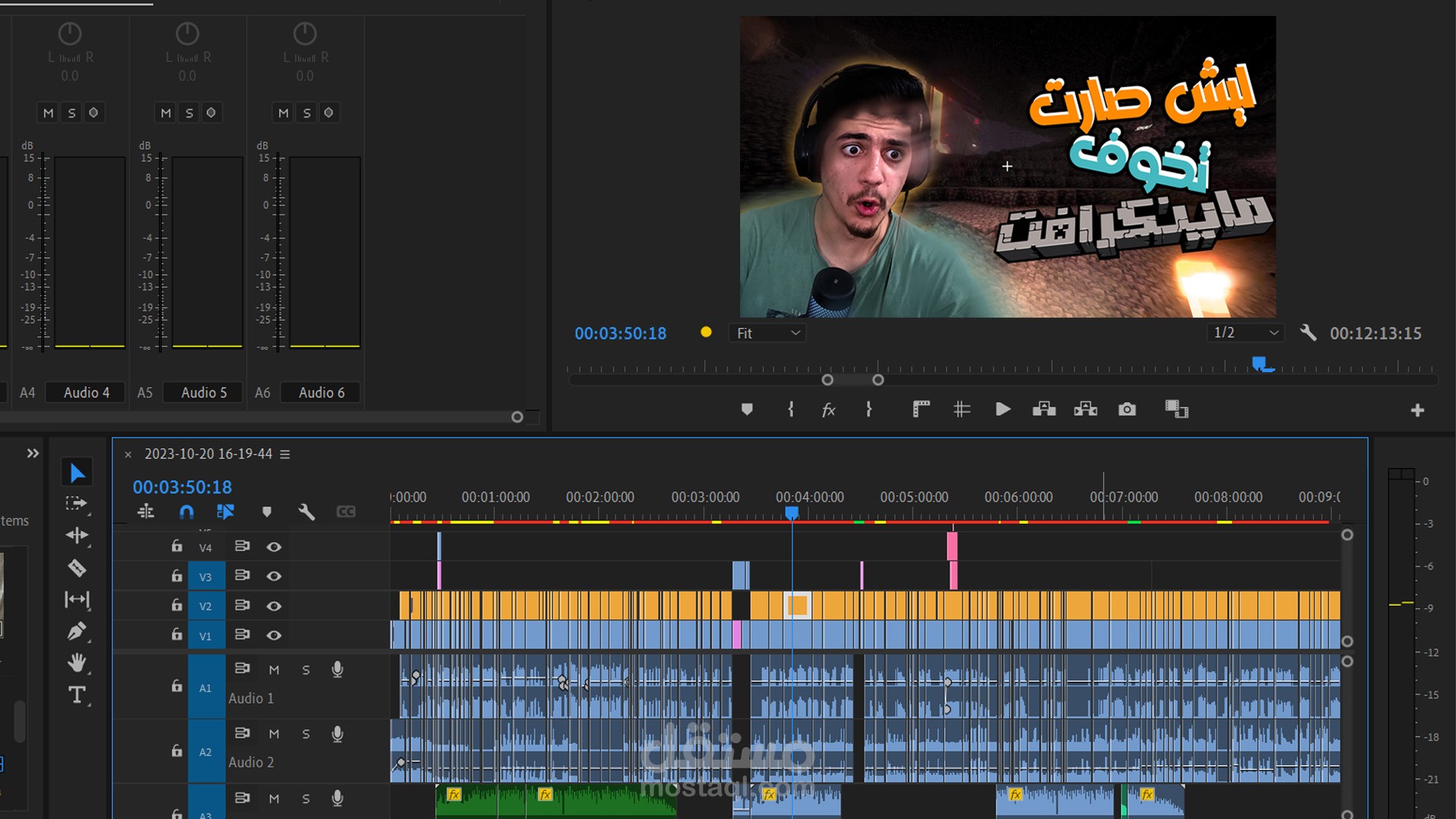The width and height of the screenshot is (1456, 819).
Task: Target the V1 track header
Action: click(x=206, y=635)
